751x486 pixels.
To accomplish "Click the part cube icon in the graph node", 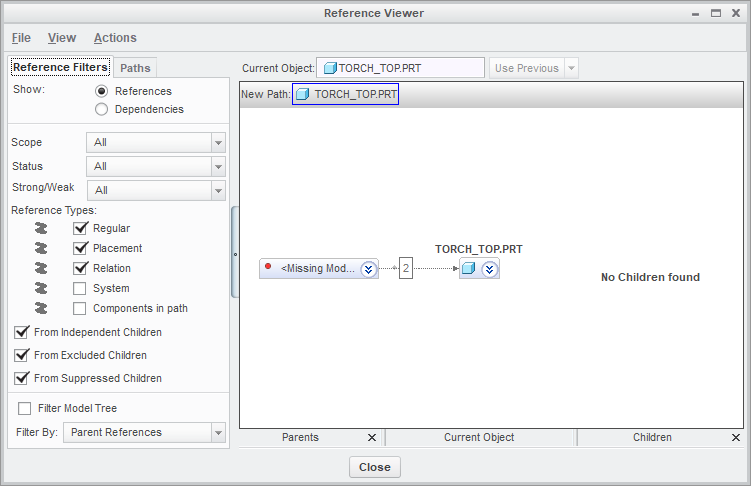I will (469, 269).
